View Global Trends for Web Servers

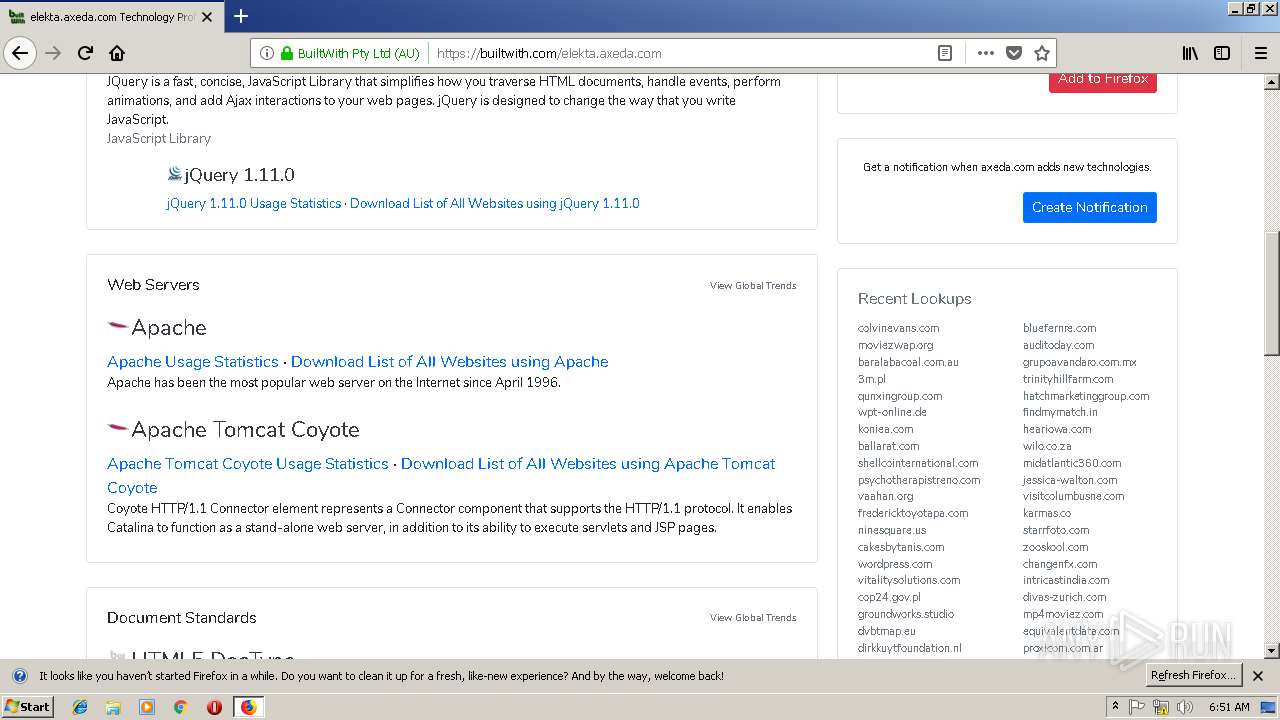[753, 286]
